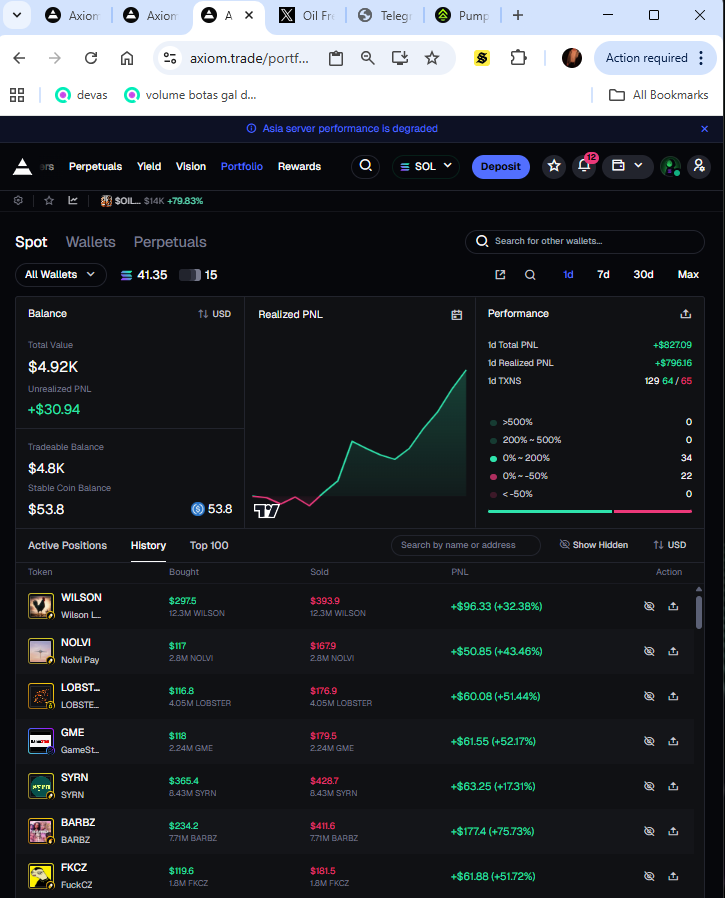Toggle Show Hidden tokens
This screenshot has height=898, width=725.
click(x=594, y=545)
